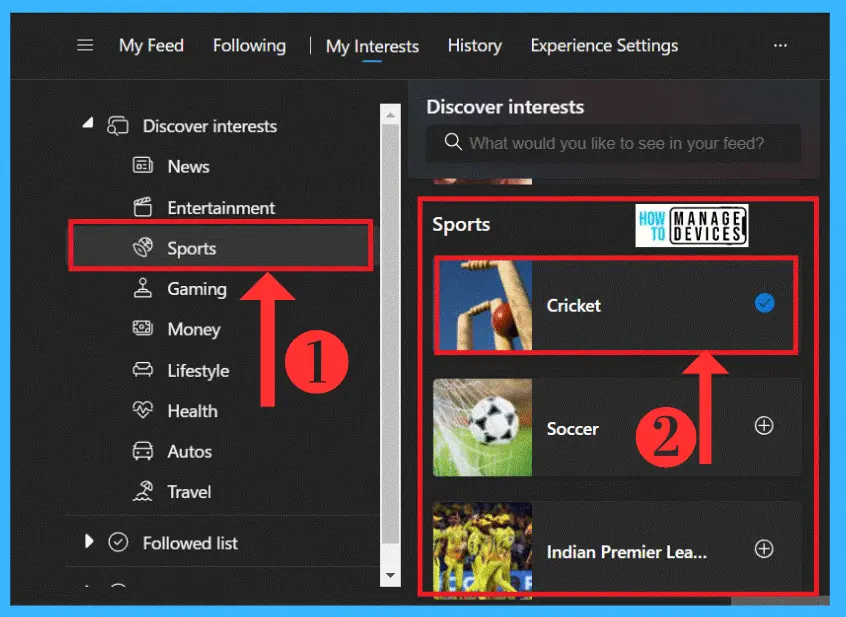Open Experience Settings tab
The width and height of the screenshot is (846, 617).
click(x=604, y=45)
